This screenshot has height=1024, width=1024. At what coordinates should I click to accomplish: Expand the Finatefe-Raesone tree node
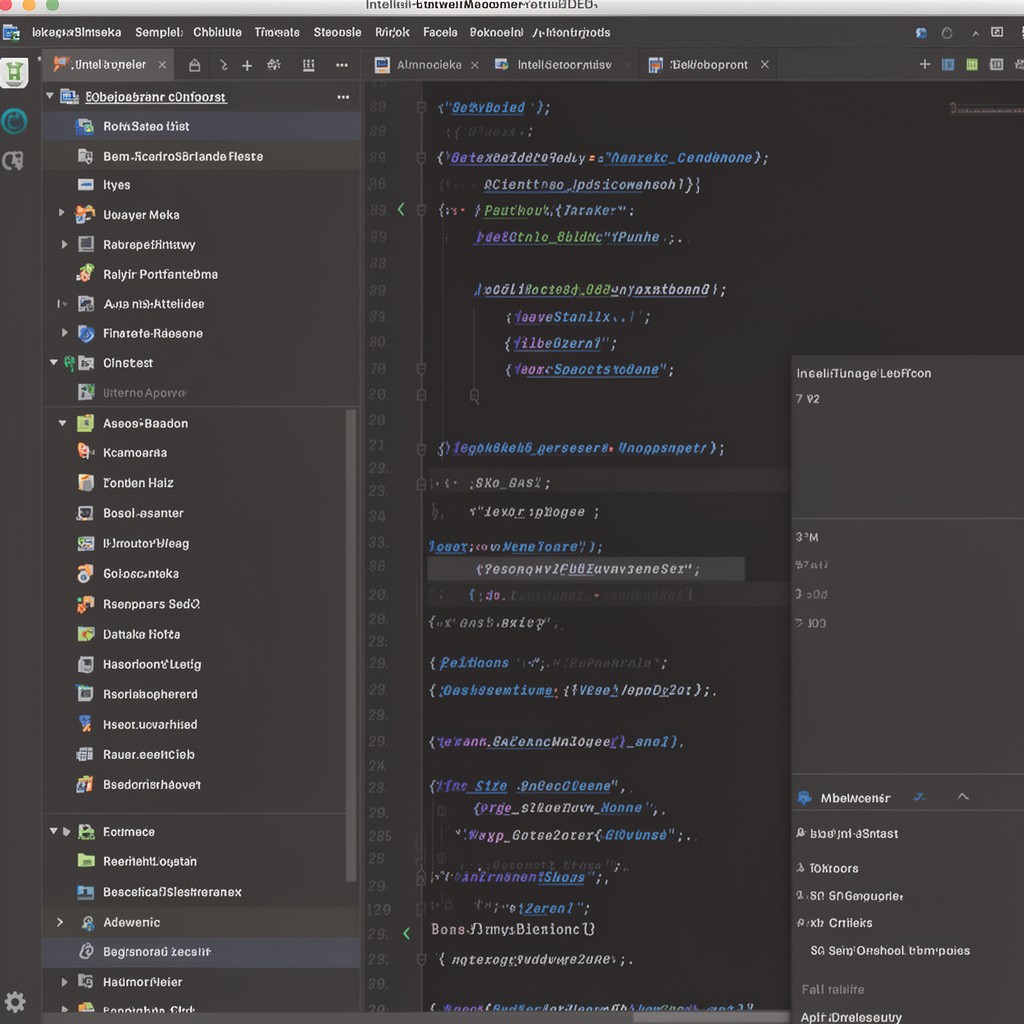coord(64,332)
